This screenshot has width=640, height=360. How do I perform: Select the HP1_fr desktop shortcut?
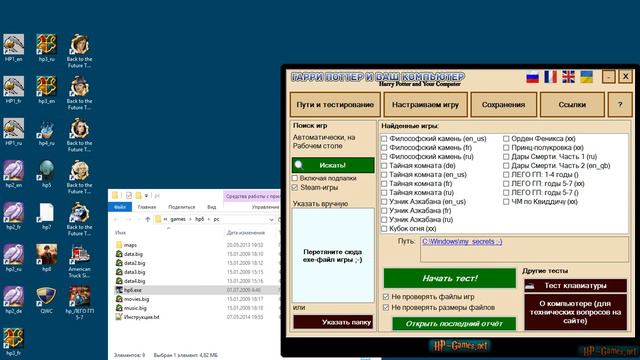pos(13,90)
